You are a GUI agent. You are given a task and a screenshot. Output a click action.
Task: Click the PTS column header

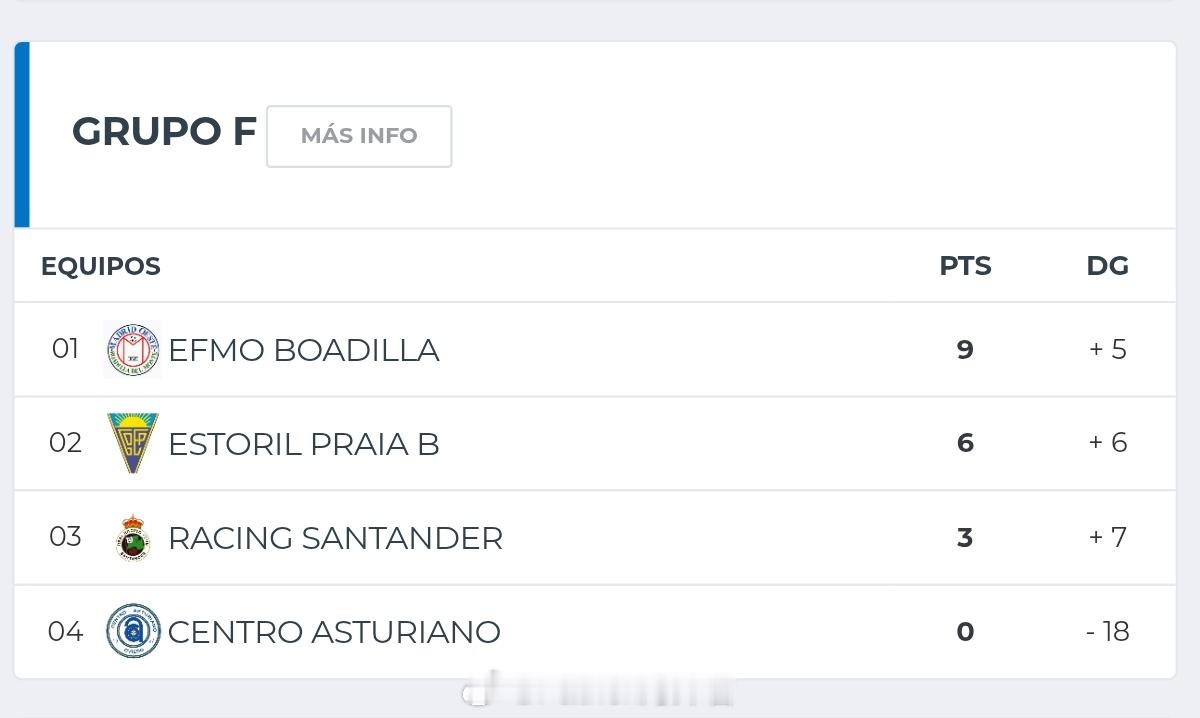point(965,266)
